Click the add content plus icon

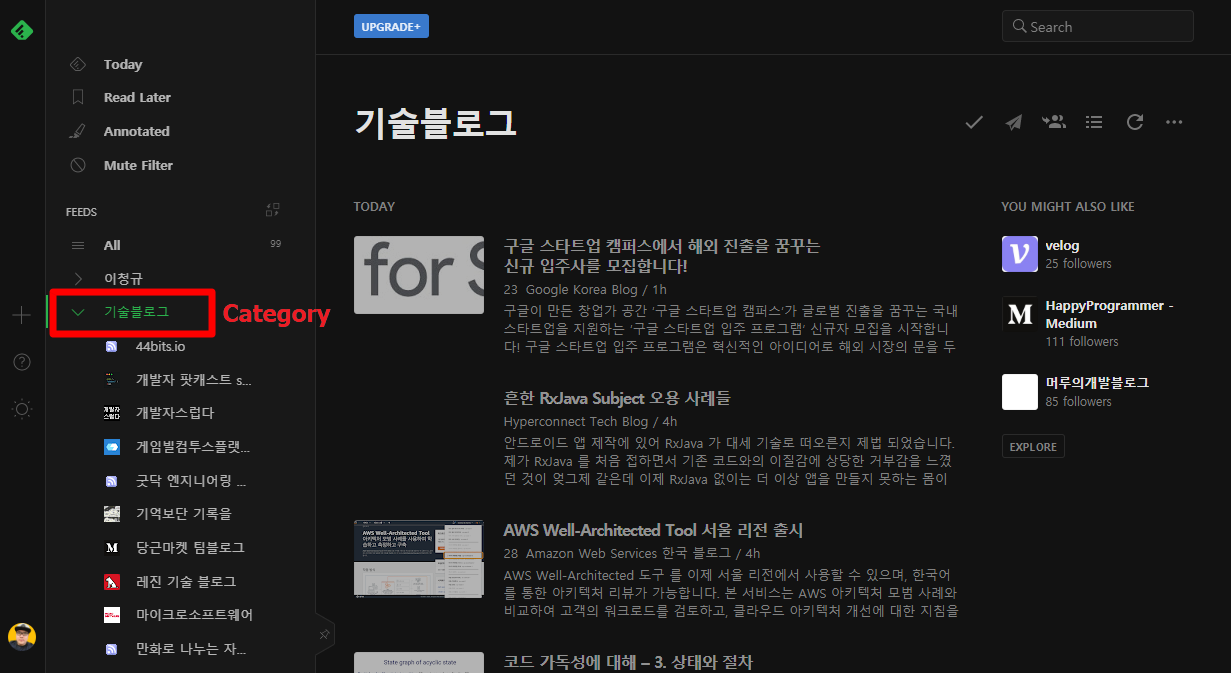tap(22, 315)
